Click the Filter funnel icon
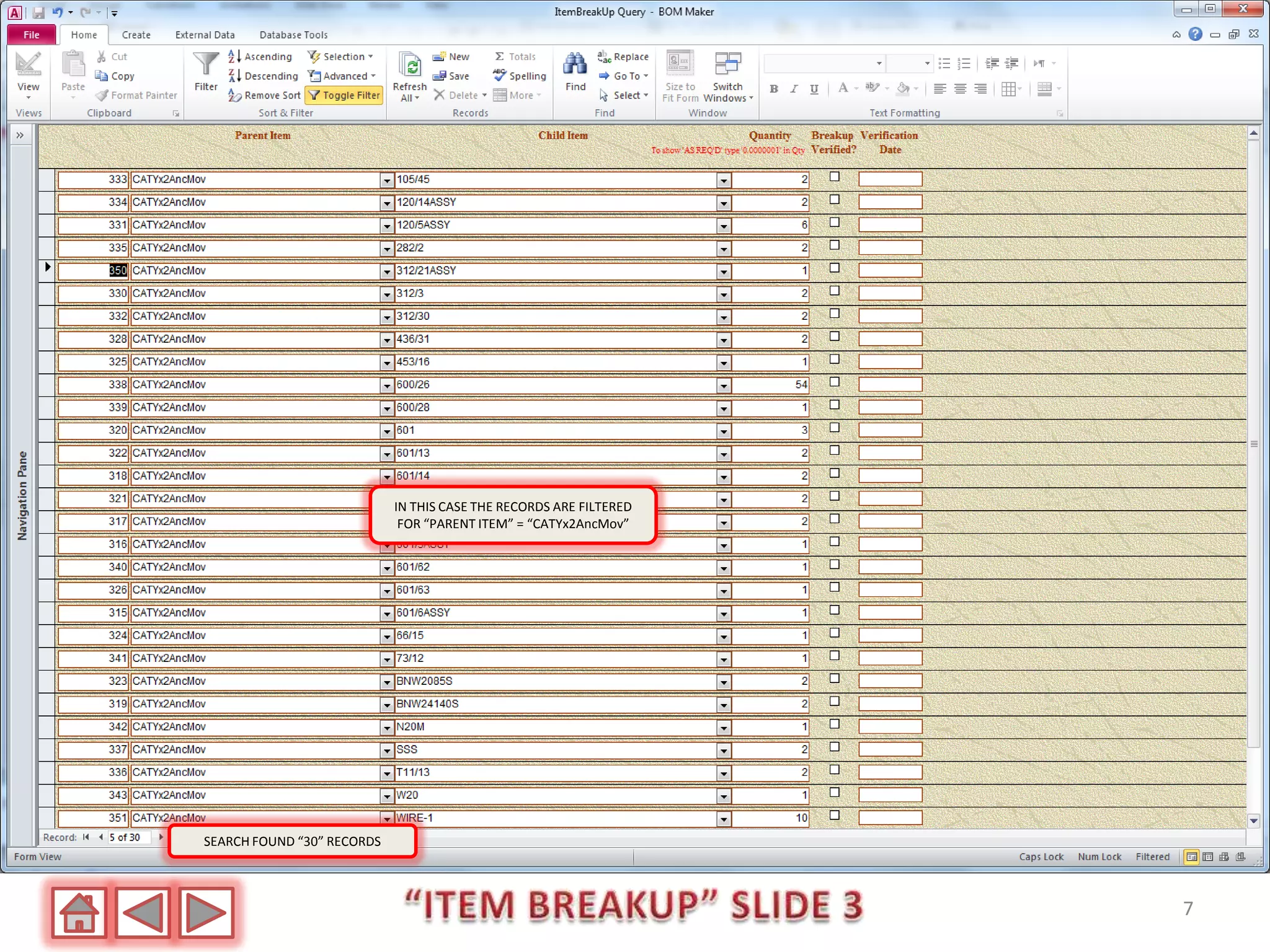The height and width of the screenshot is (952, 1270). [x=205, y=64]
